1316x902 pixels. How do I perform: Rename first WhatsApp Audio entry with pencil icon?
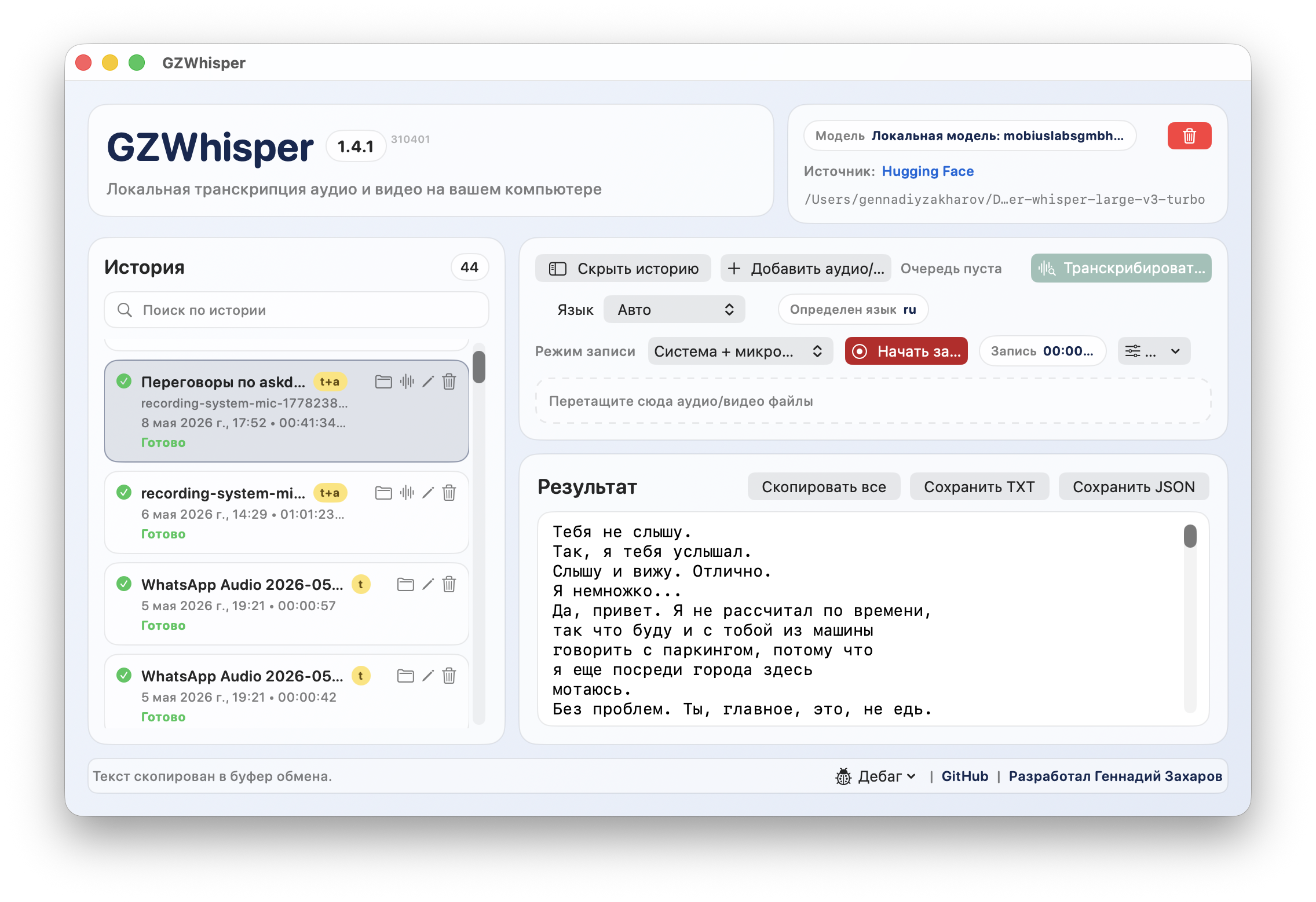point(428,584)
